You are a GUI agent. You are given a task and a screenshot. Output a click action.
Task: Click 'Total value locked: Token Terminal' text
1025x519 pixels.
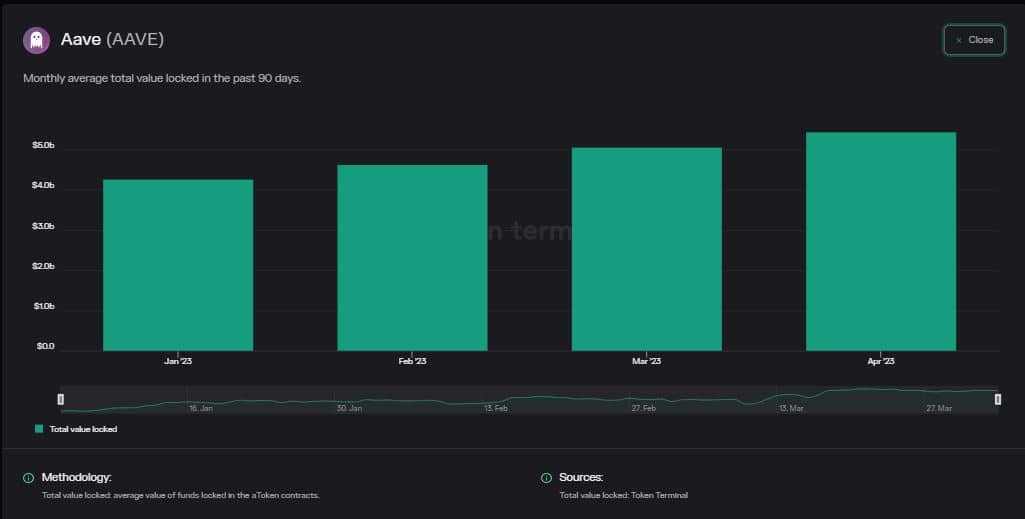coord(624,495)
